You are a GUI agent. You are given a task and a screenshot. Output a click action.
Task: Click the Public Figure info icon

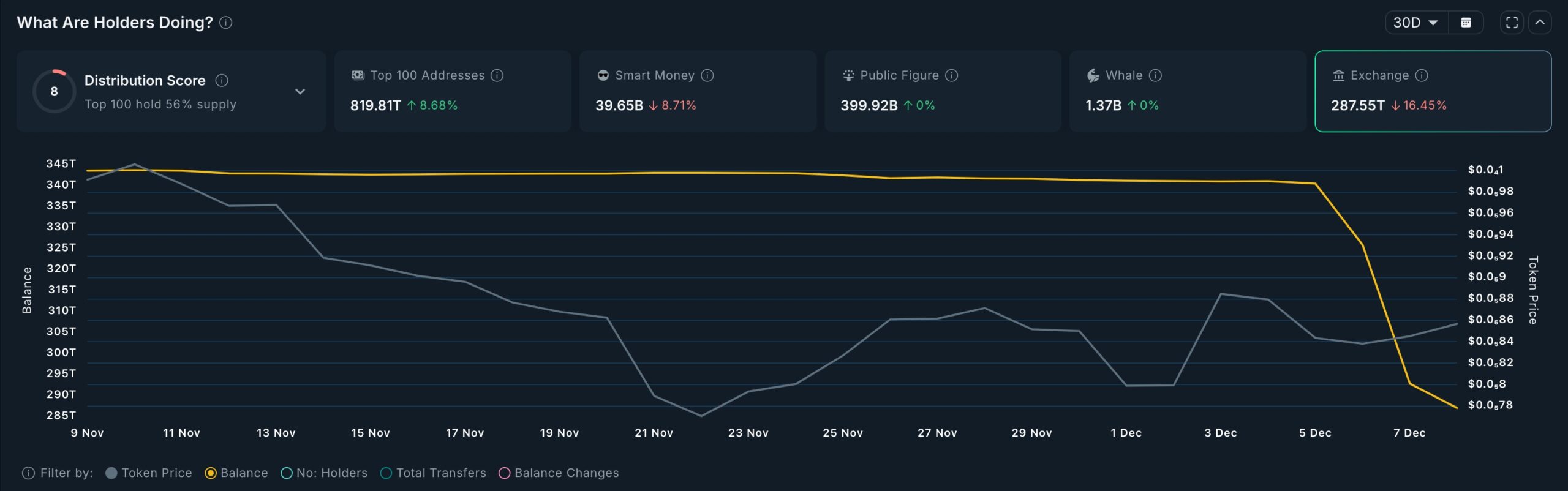point(951,75)
